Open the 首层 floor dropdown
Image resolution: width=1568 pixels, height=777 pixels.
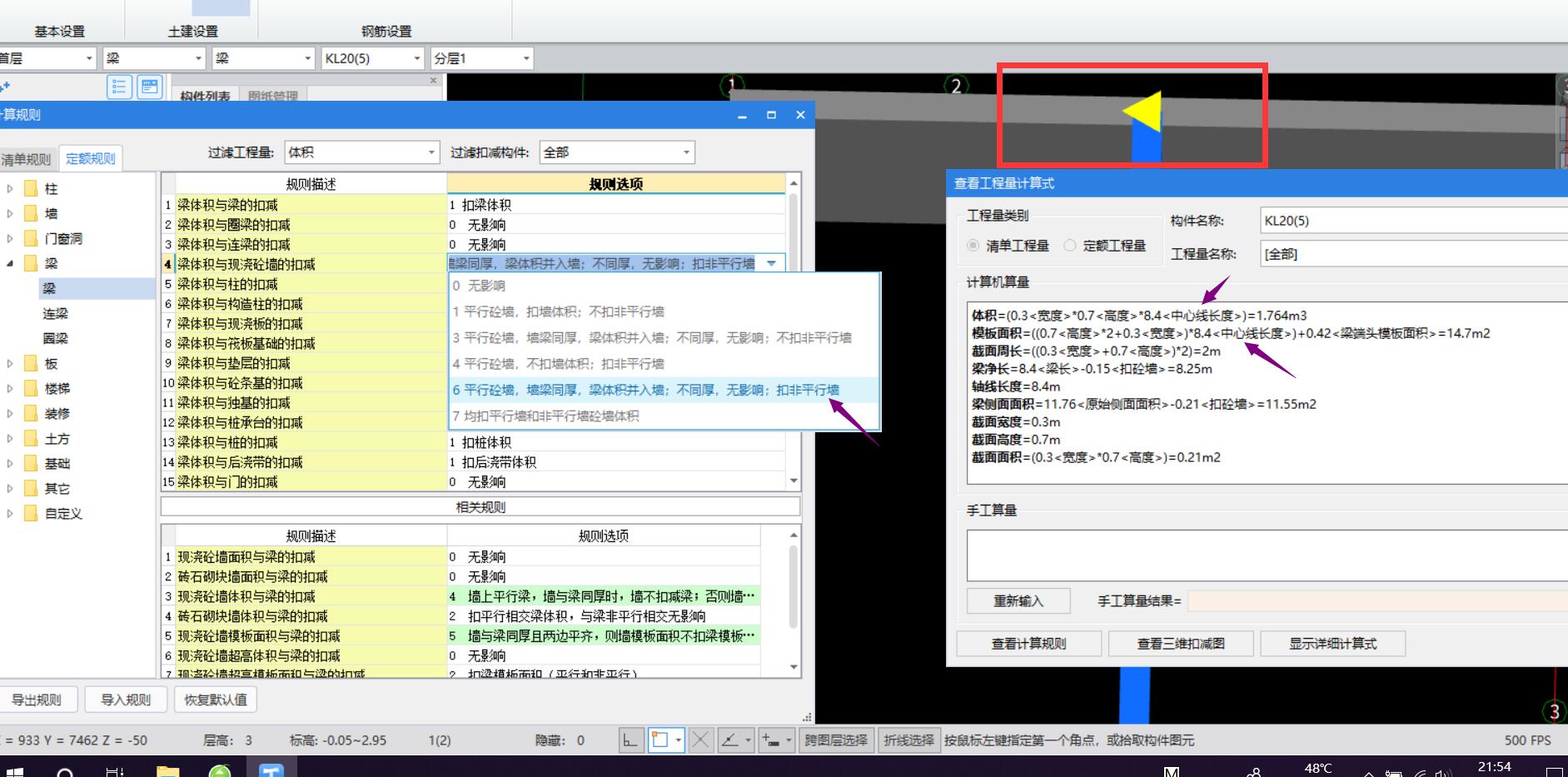click(89, 58)
